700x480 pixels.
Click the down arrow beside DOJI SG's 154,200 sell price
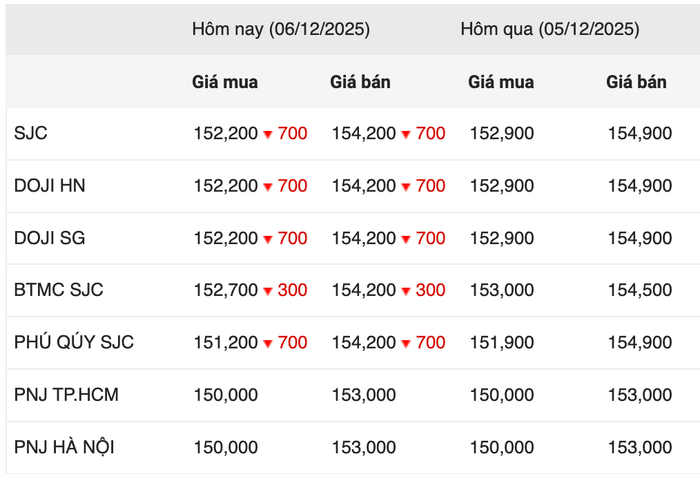pos(406,239)
